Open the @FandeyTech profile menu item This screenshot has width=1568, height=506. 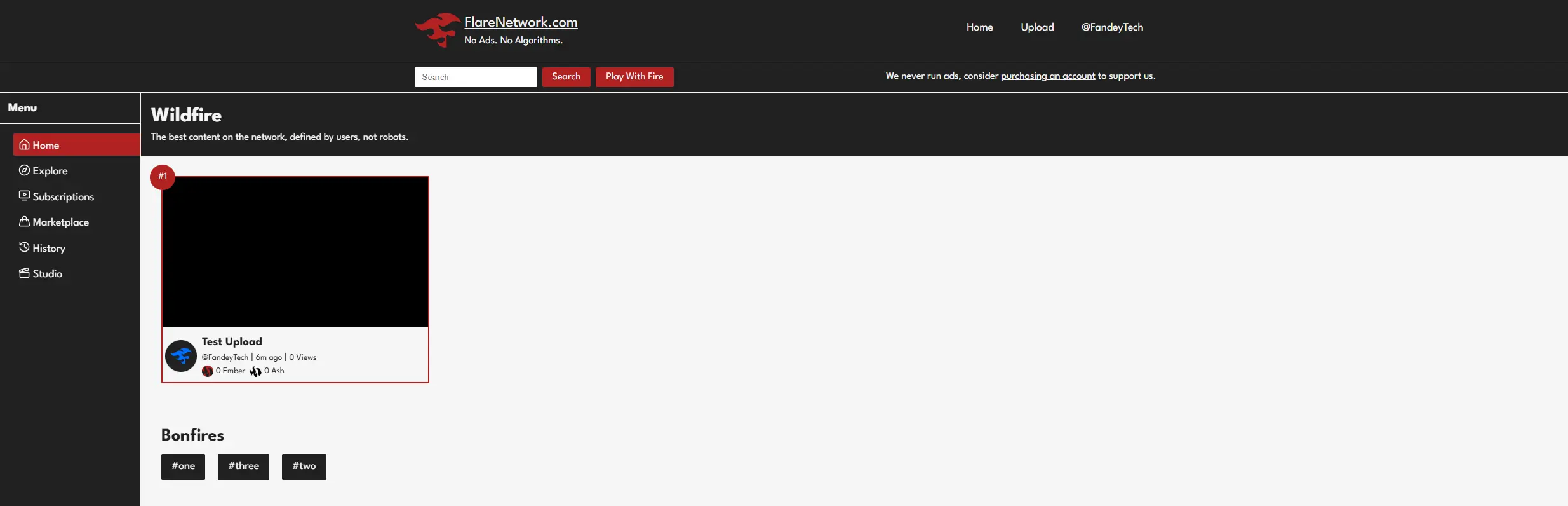pyautogui.click(x=1112, y=27)
